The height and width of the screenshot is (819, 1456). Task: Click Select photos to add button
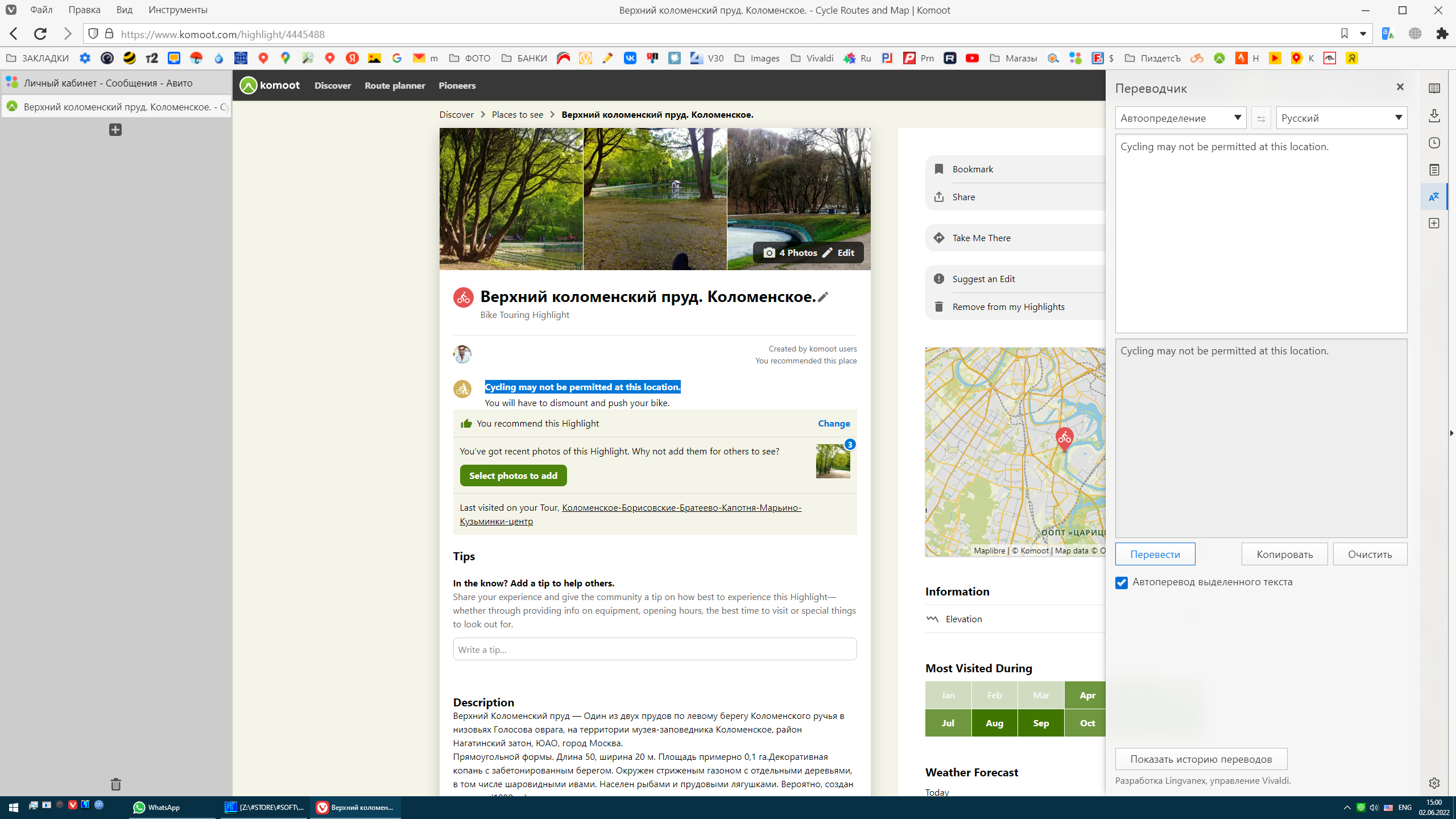coord(513,475)
